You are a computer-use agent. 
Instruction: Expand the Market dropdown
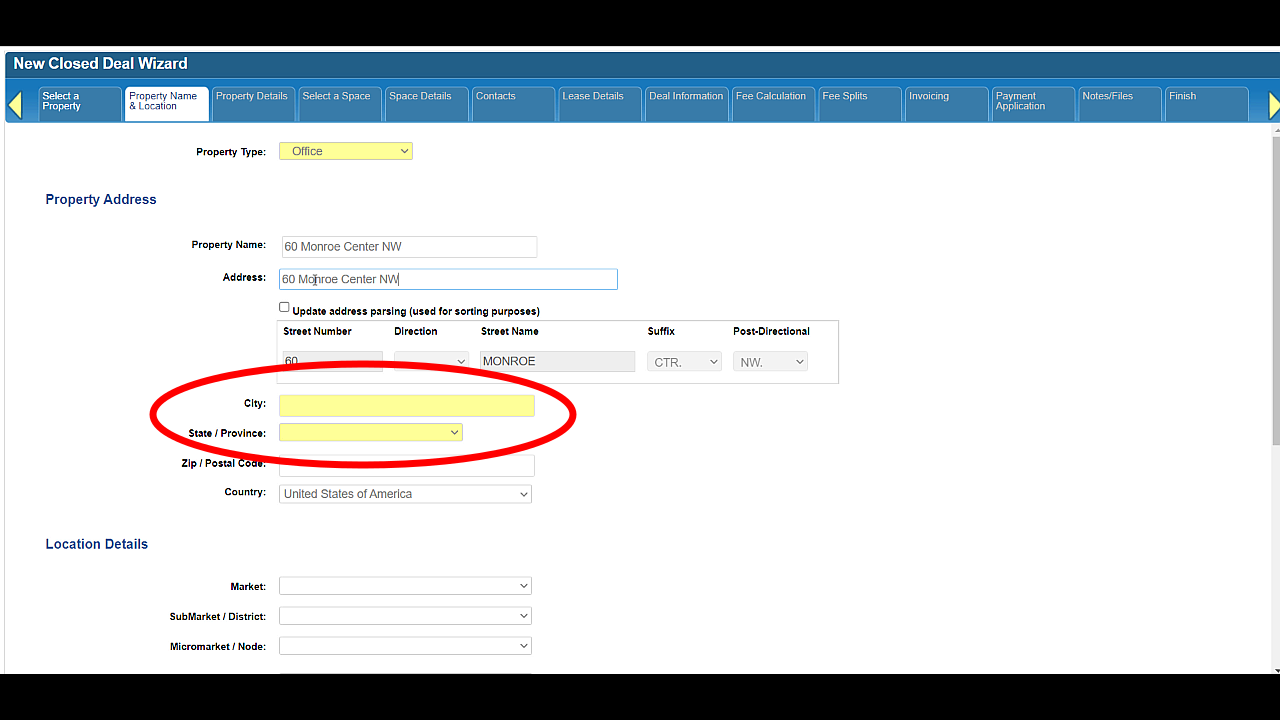[405, 586]
